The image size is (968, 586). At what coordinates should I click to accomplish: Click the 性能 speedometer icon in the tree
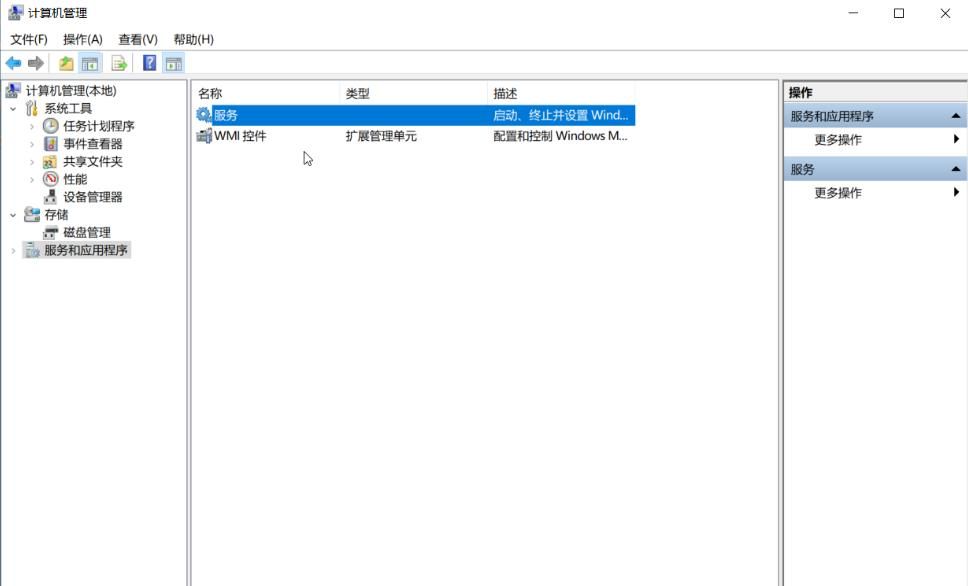(48, 178)
